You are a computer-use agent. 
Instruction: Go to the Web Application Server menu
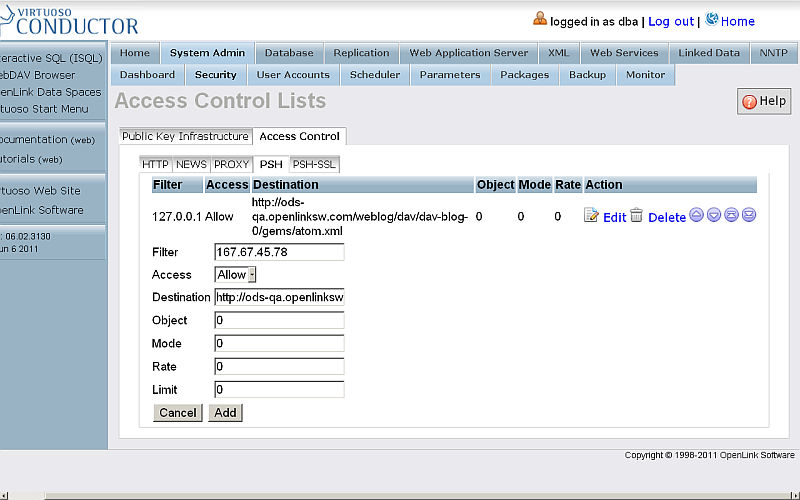469,53
